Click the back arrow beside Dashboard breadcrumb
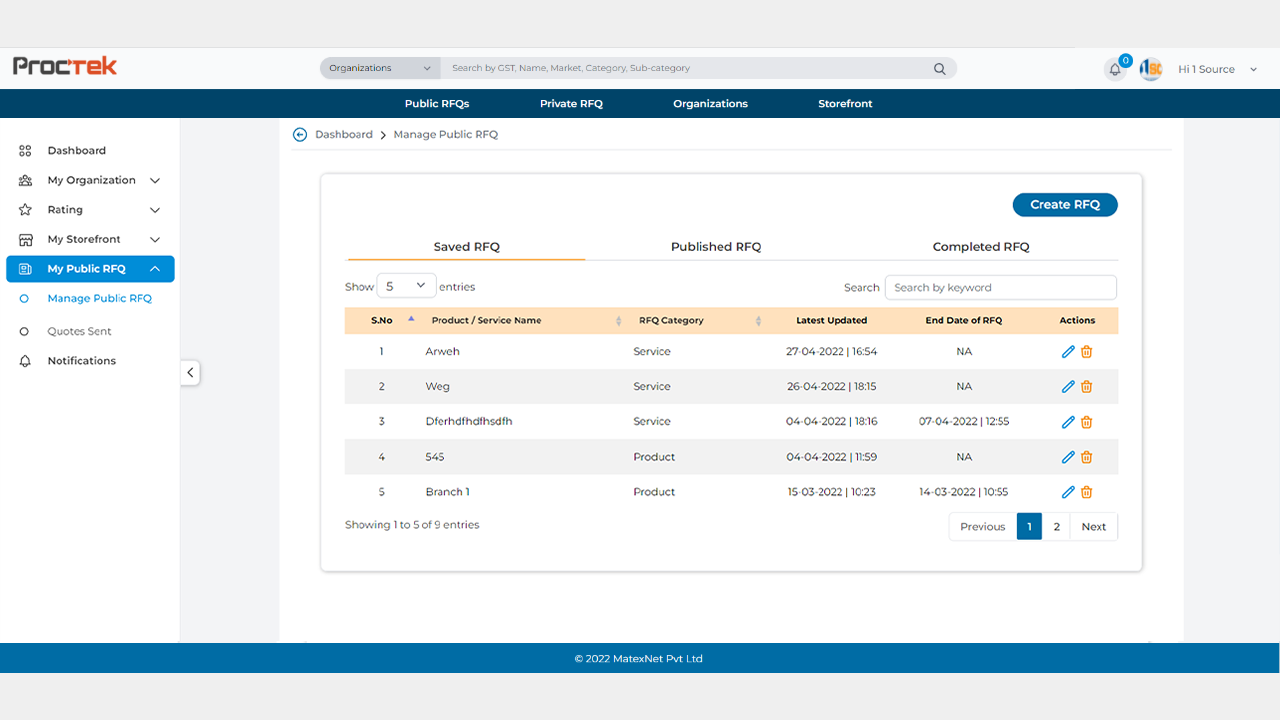Image resolution: width=1280 pixels, height=720 pixels. tap(300, 135)
